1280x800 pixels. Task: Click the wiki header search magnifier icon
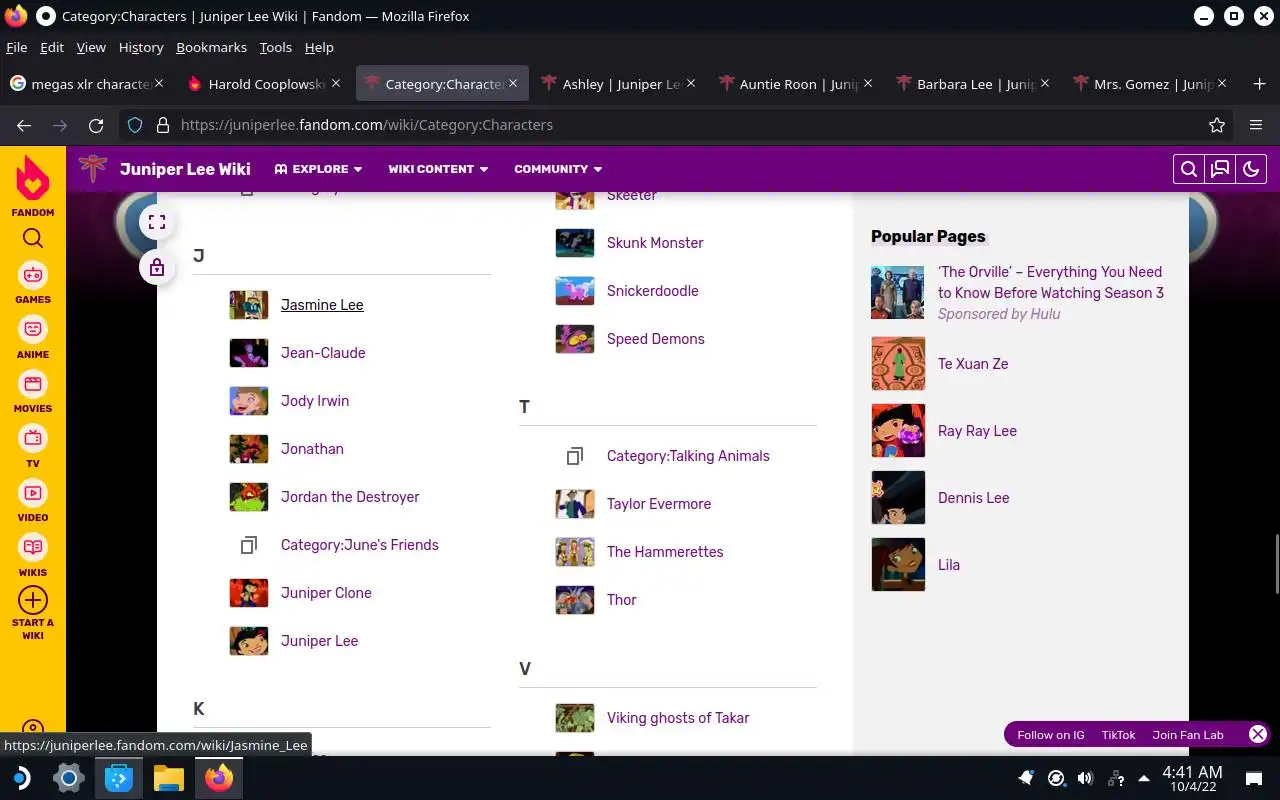[x=1188, y=169]
